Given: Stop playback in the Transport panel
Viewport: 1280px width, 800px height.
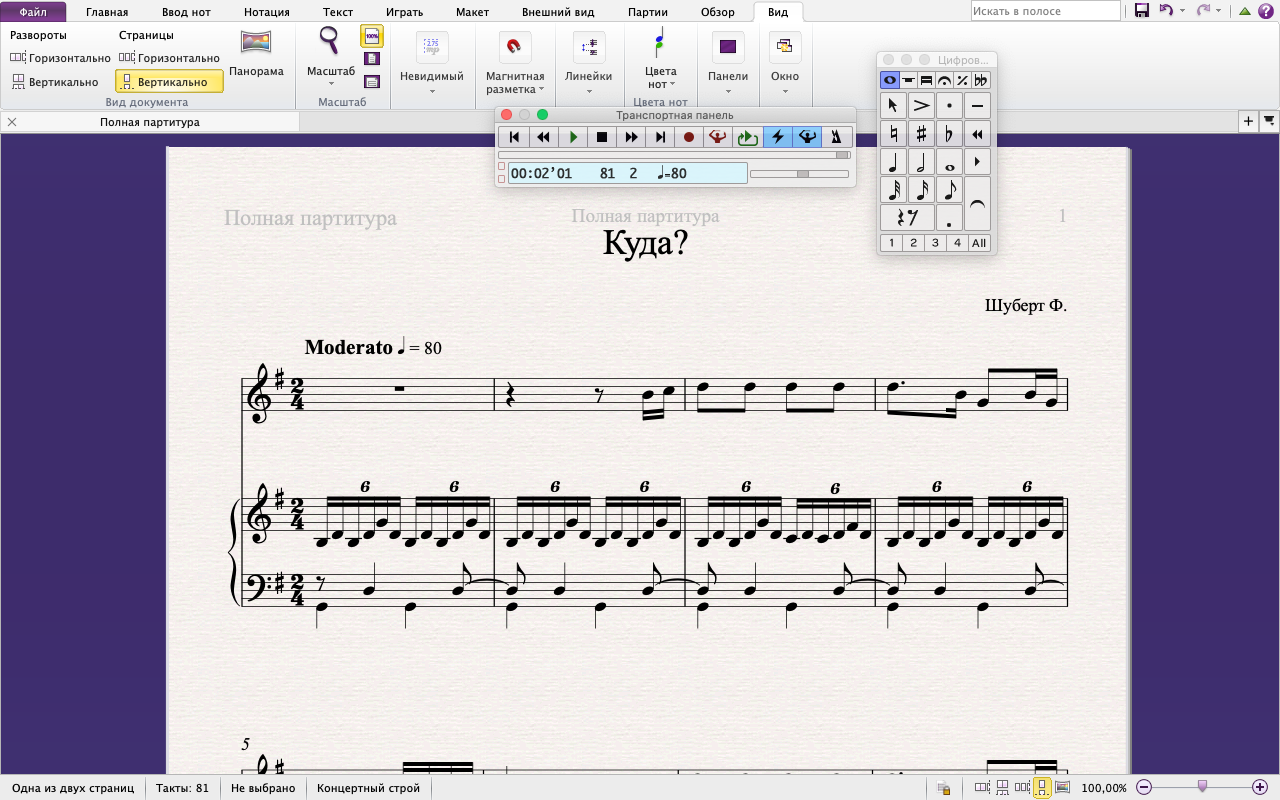Looking at the screenshot, I should pos(602,137).
